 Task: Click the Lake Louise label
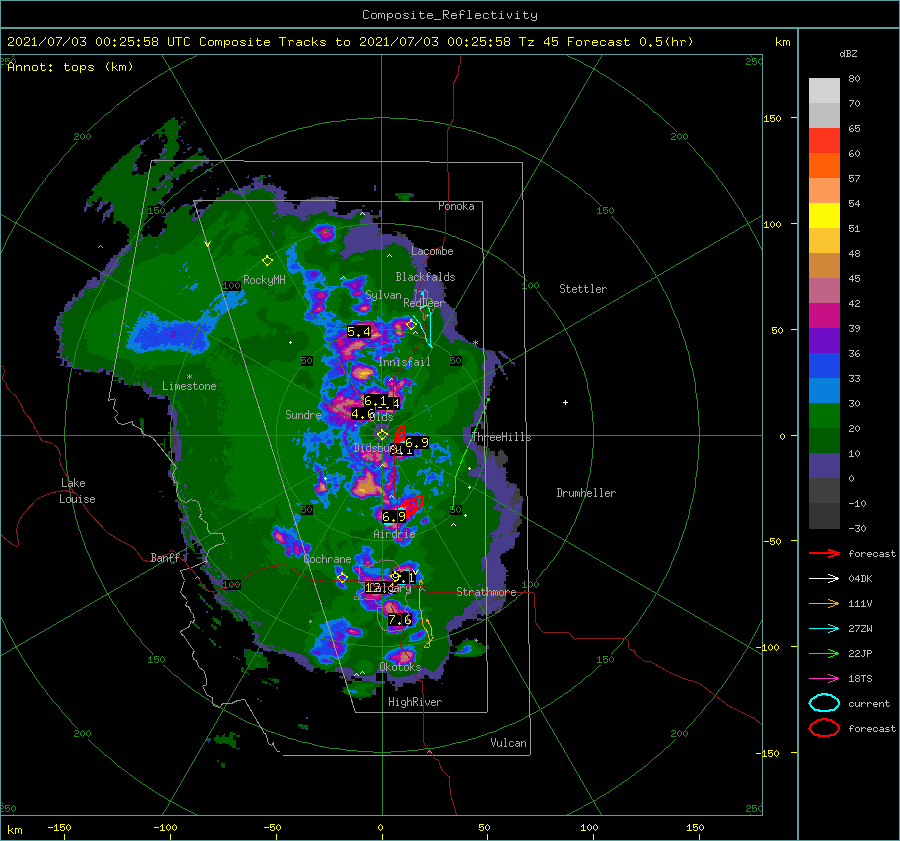[77, 491]
